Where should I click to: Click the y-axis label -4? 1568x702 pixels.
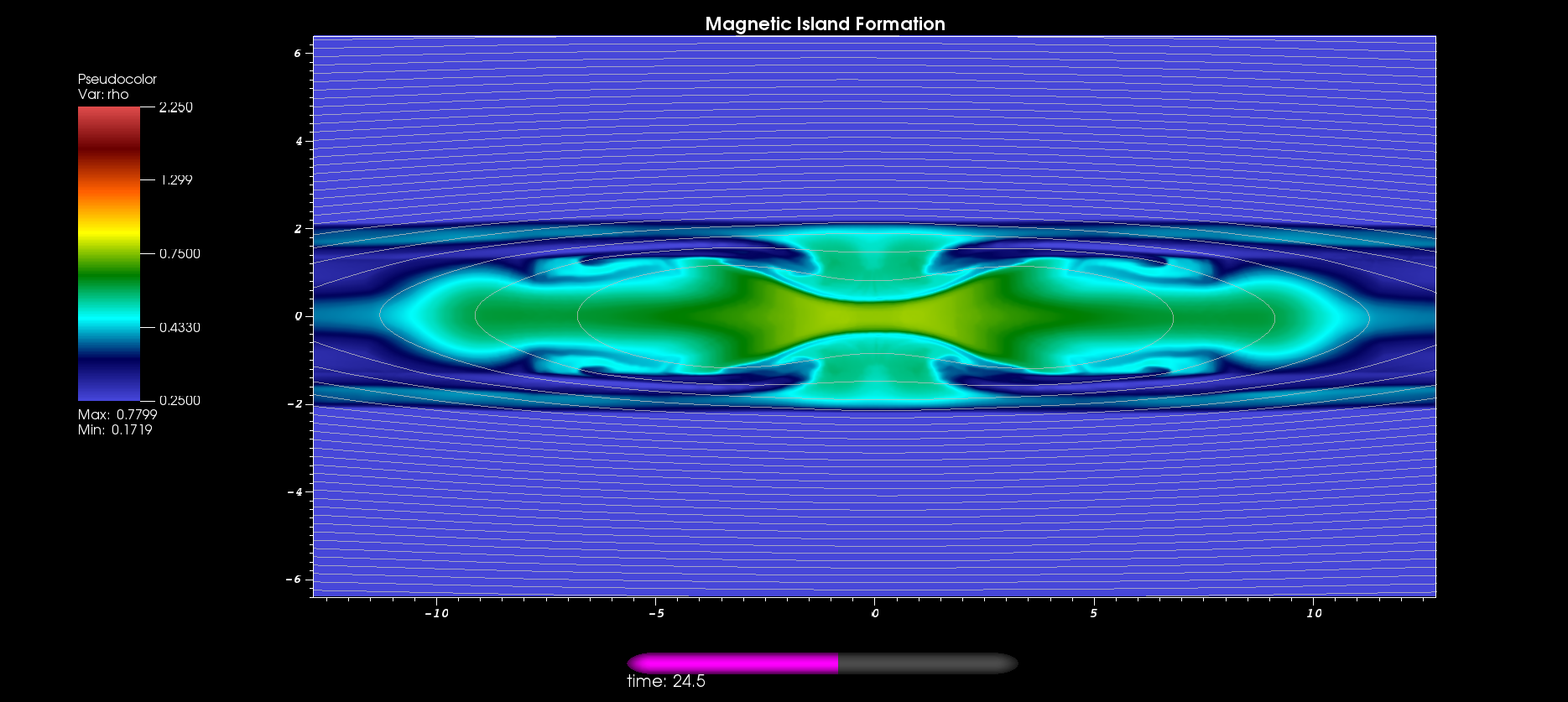pyautogui.click(x=294, y=491)
